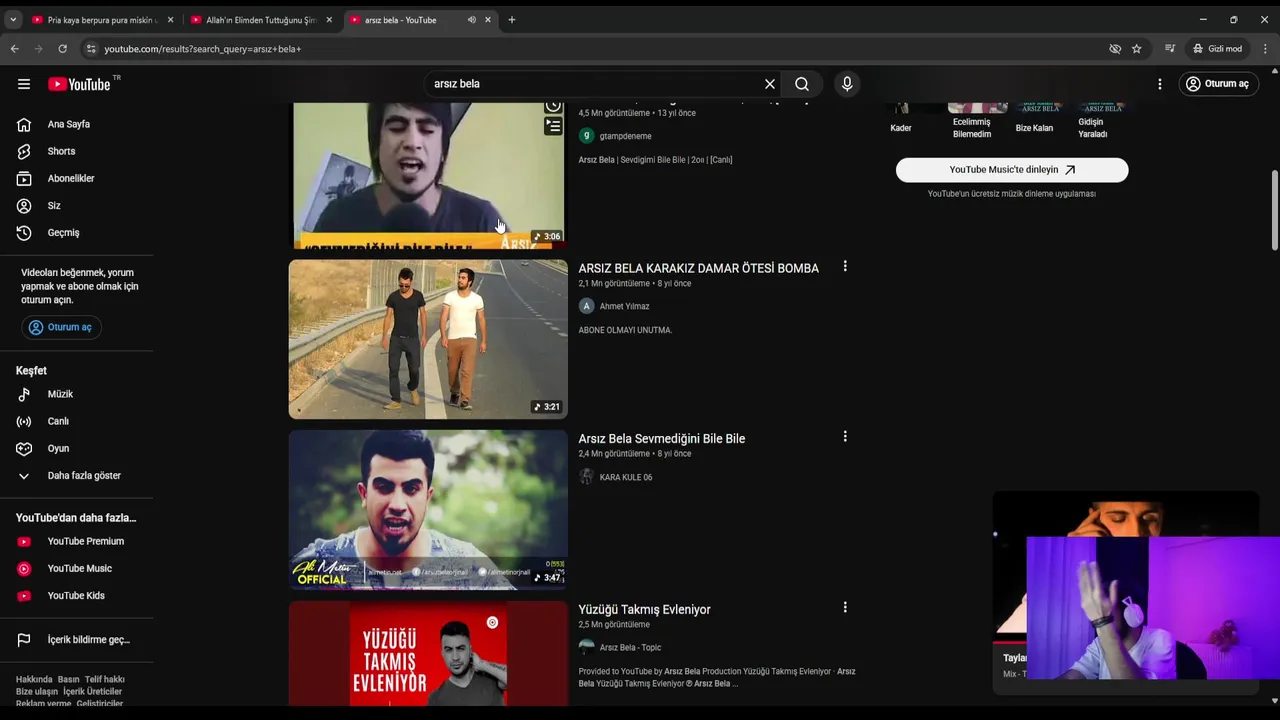Click Telif hakkı footer link
The width and height of the screenshot is (1280, 720).
tap(105, 679)
